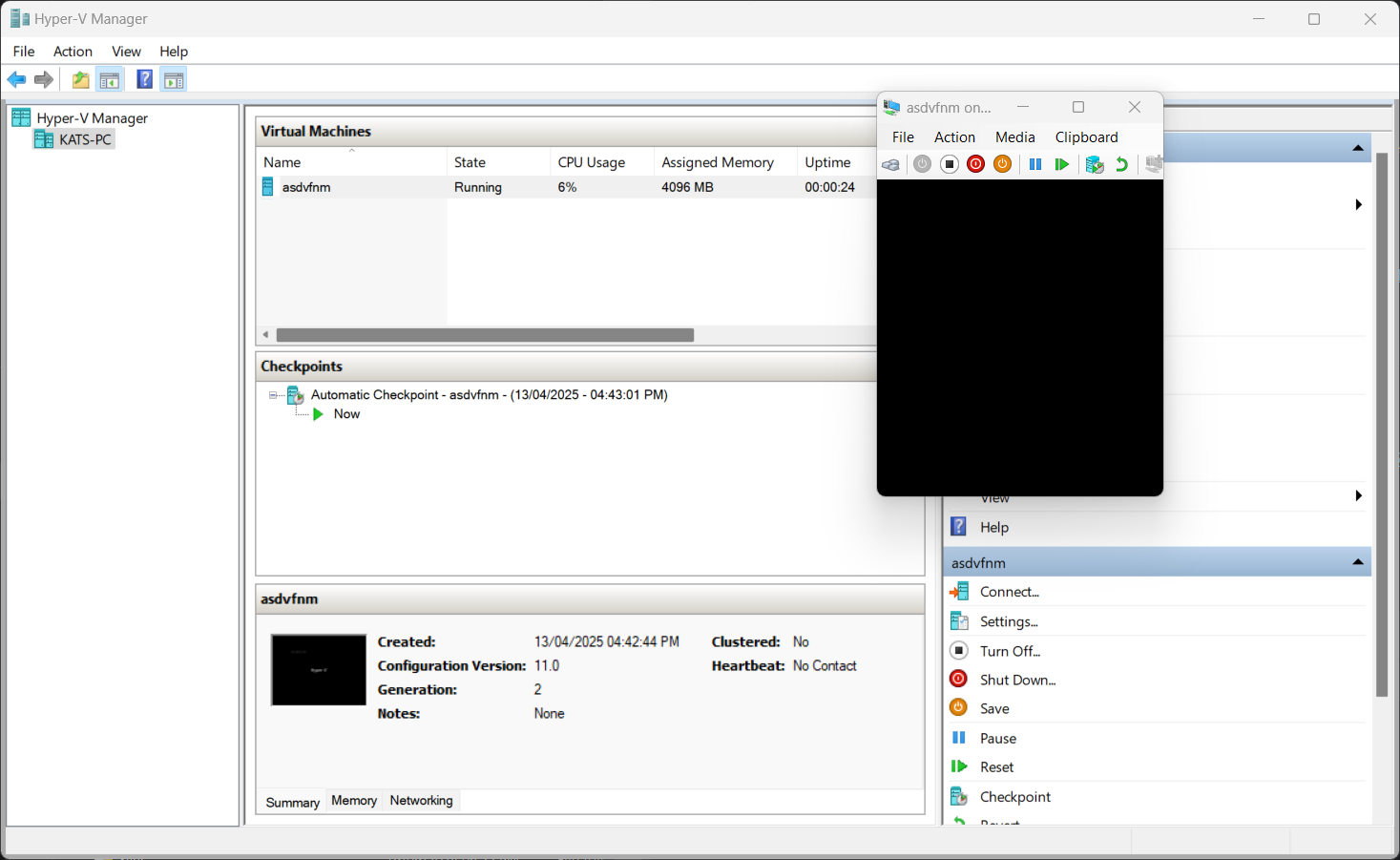1400x860 pixels.
Task: Open File menu in VM connection window
Action: [903, 137]
